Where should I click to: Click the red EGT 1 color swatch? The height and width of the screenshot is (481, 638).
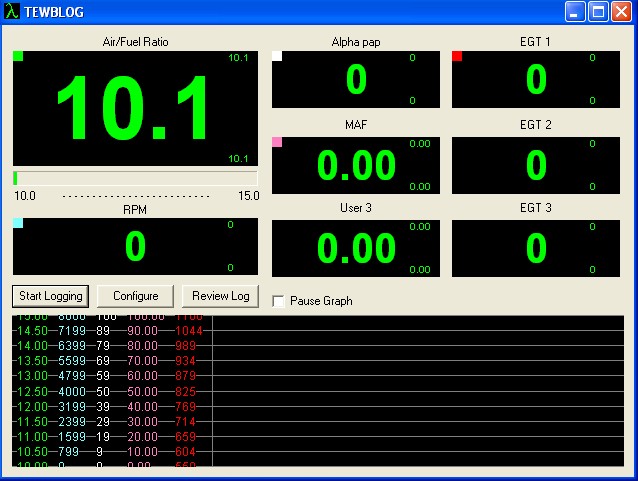[x=457, y=56]
